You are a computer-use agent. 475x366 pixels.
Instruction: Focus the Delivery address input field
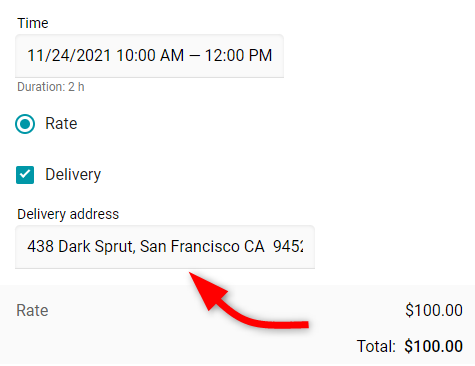point(165,247)
